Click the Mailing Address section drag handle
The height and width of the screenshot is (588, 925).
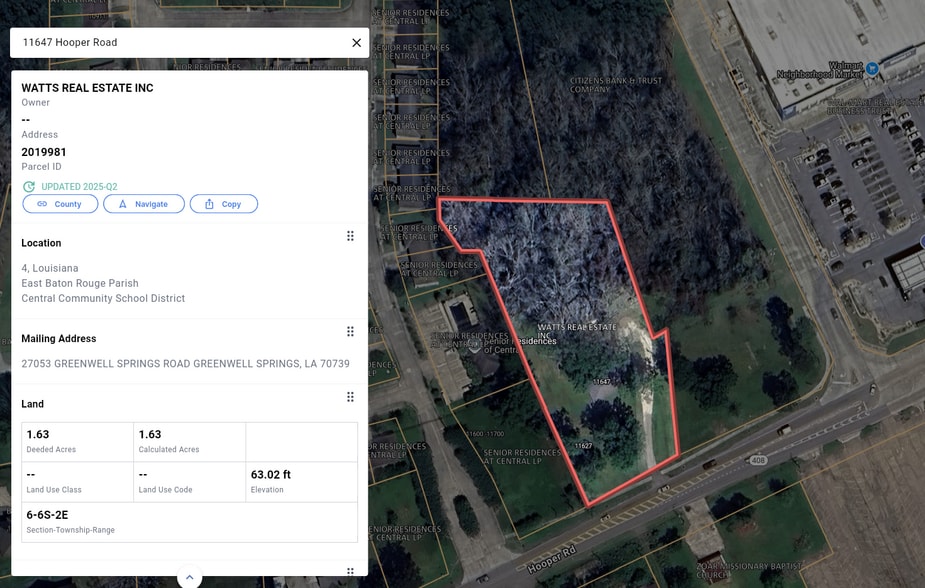(x=350, y=331)
